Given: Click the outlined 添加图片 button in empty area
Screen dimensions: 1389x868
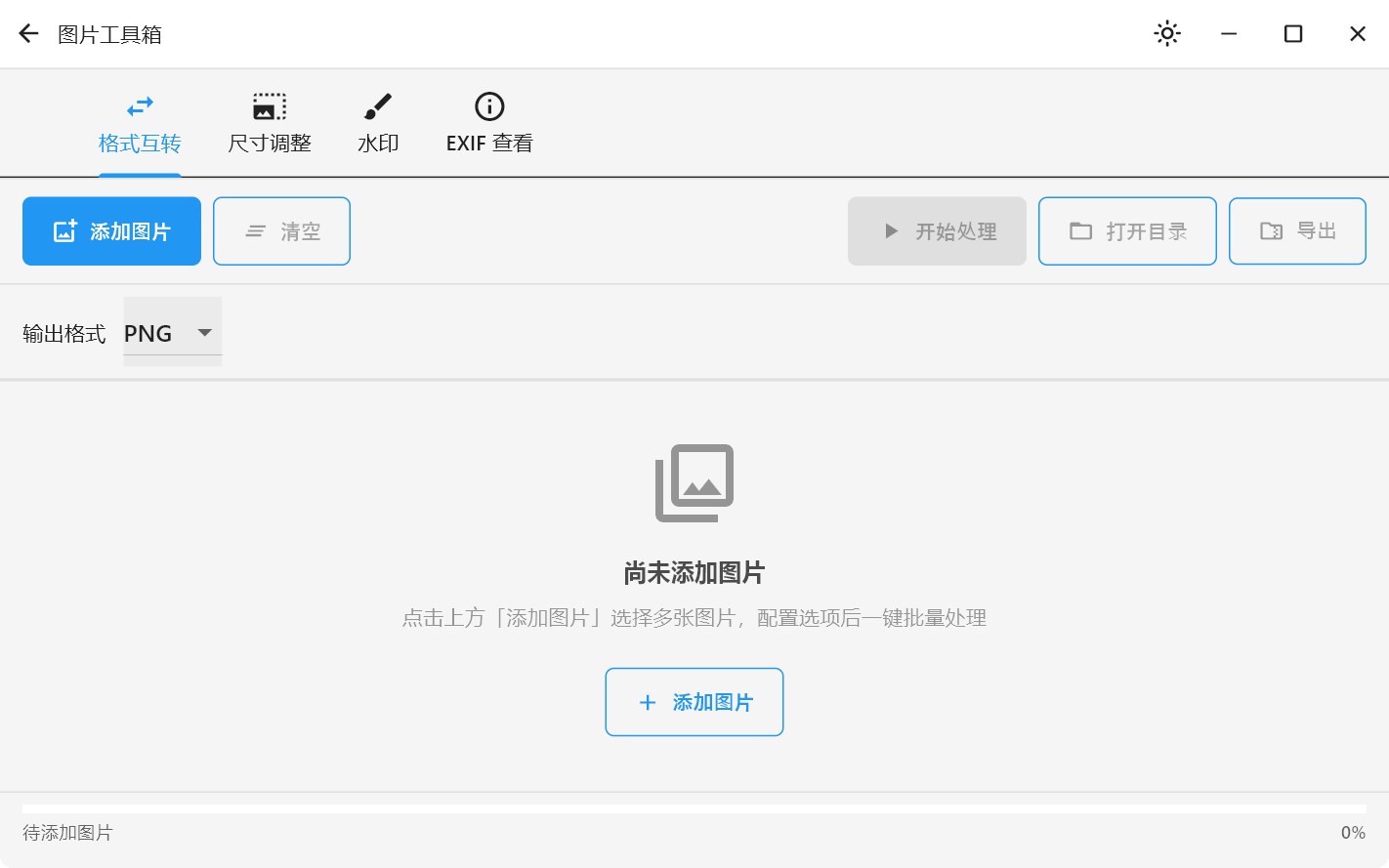Looking at the screenshot, I should tap(694, 702).
